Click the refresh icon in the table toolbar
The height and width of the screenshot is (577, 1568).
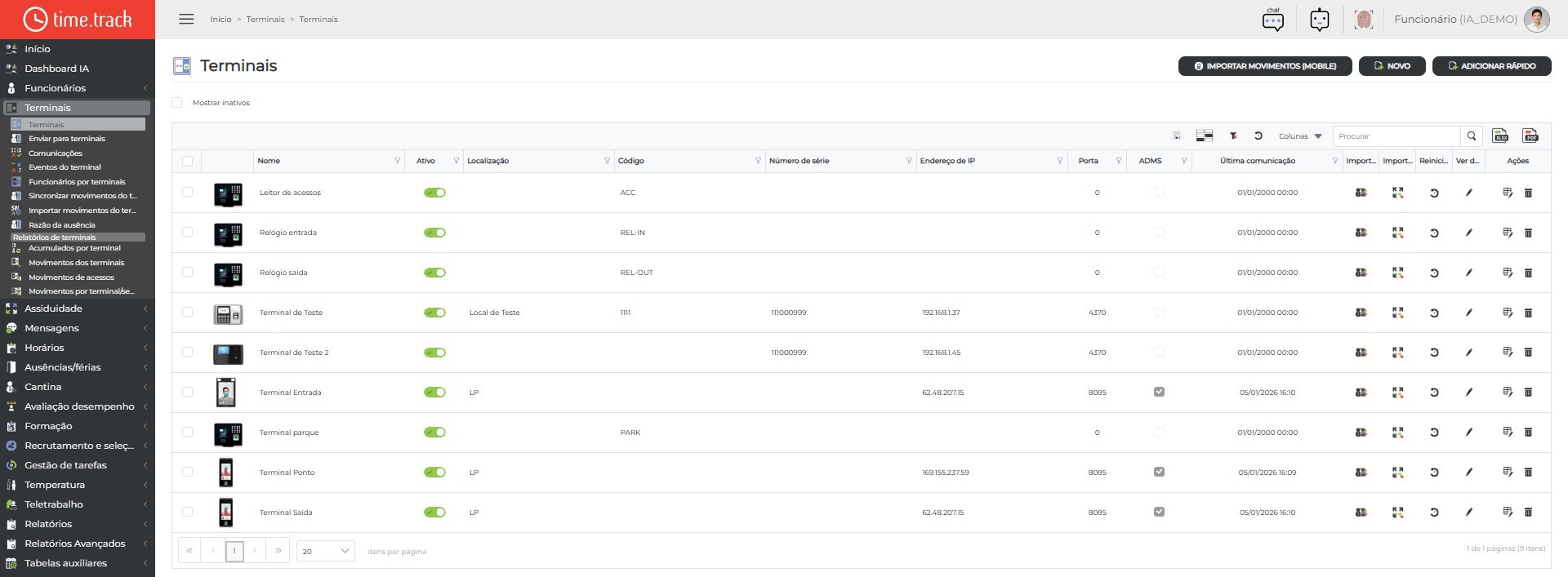pos(1258,136)
